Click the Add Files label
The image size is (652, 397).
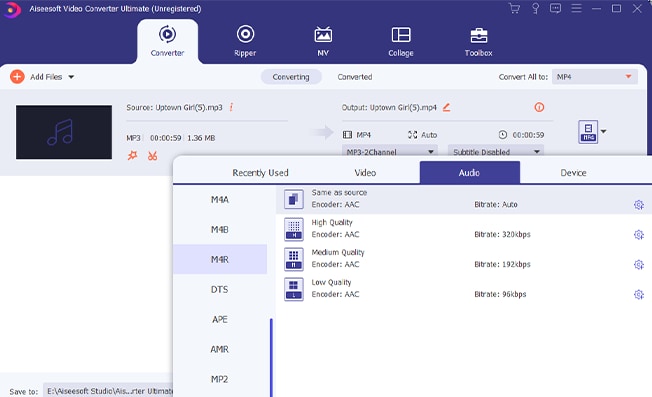tap(46, 77)
